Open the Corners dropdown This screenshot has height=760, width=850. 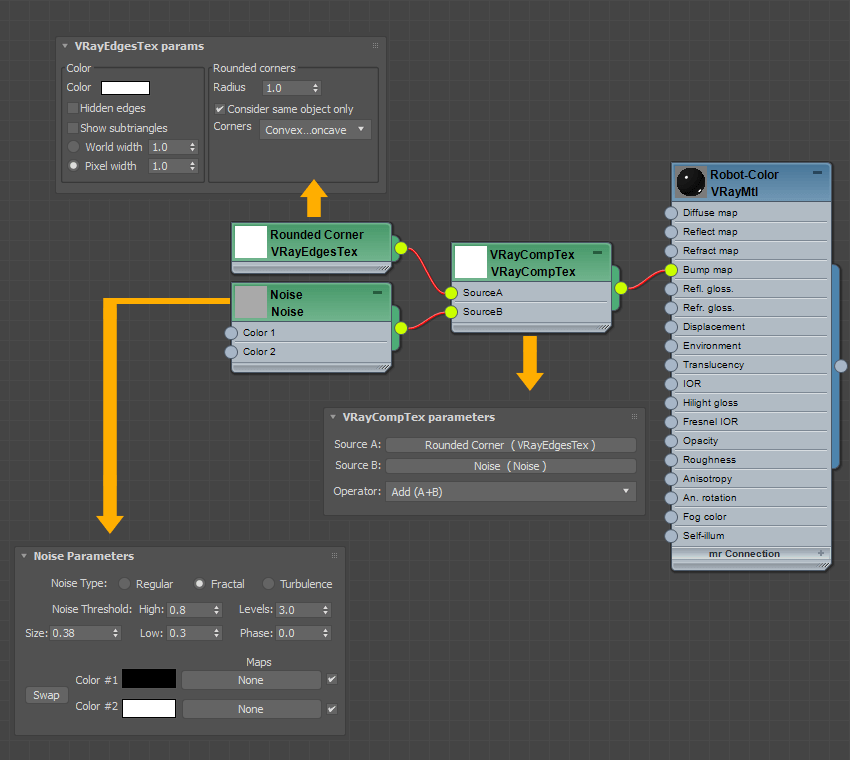point(315,130)
